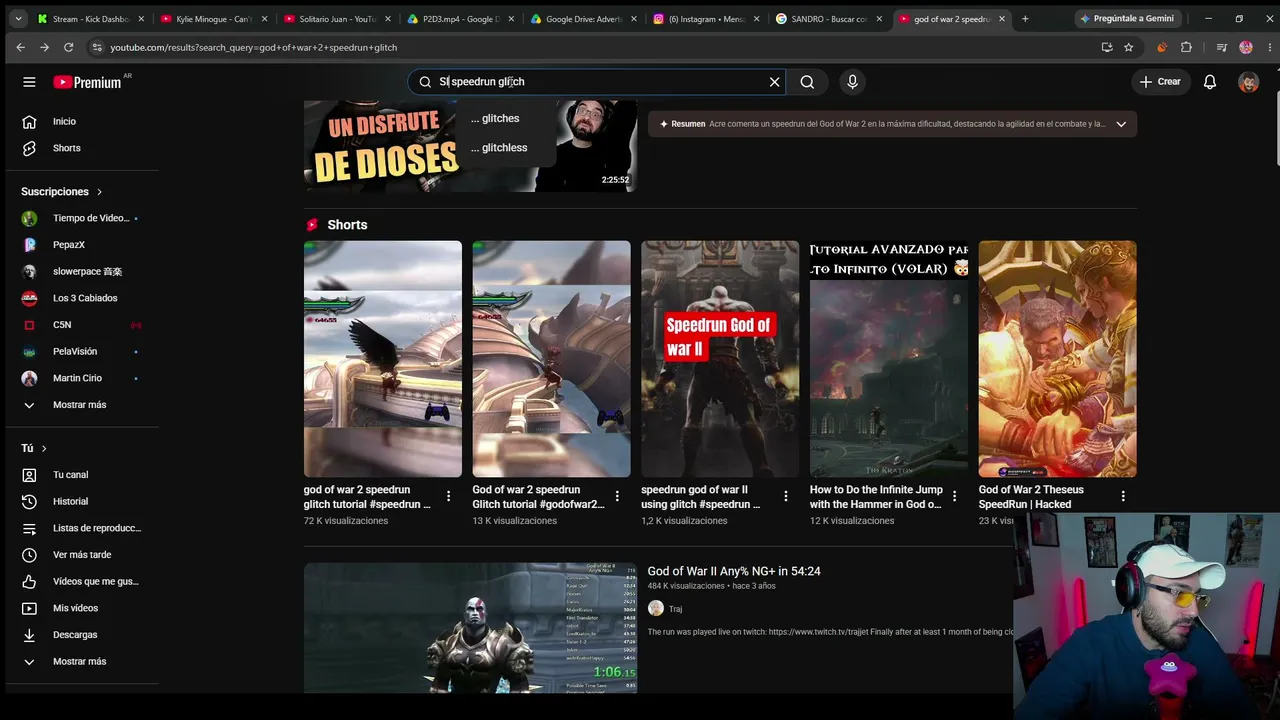Play the Infinite Jump with the Hammer short
This screenshot has width=1280, height=720.
pos(889,359)
